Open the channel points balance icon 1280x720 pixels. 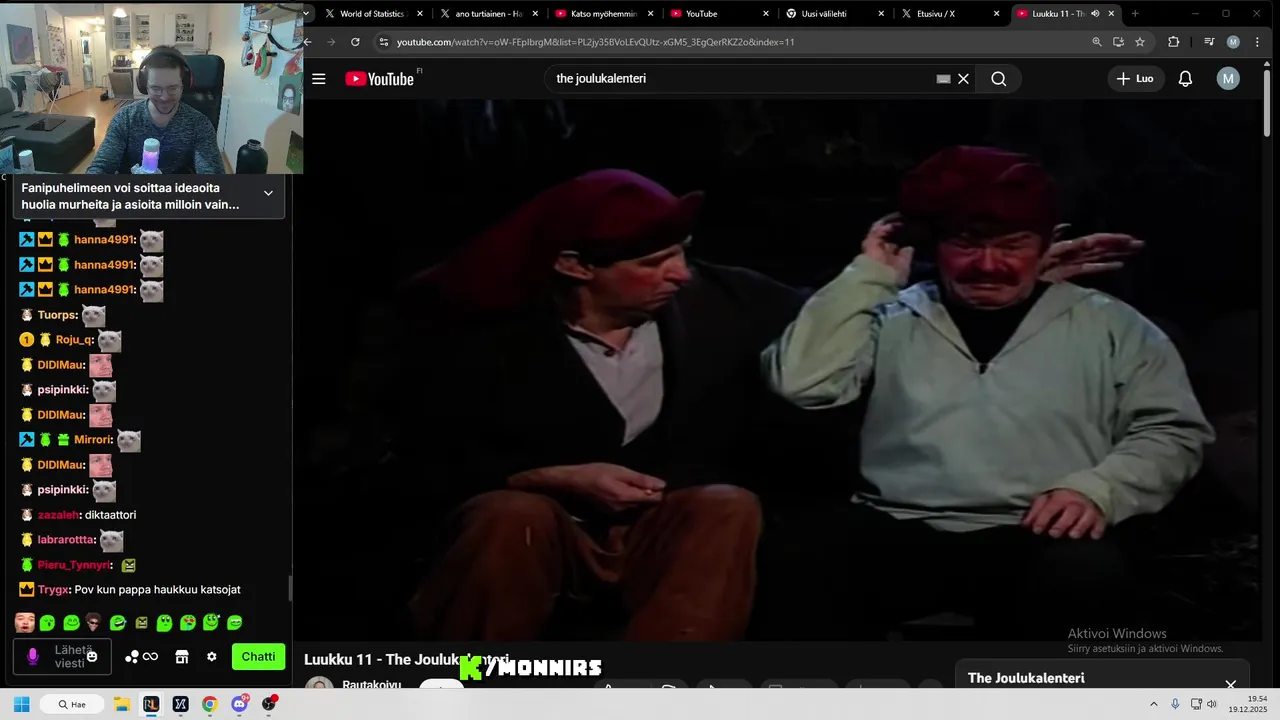(x=141, y=657)
